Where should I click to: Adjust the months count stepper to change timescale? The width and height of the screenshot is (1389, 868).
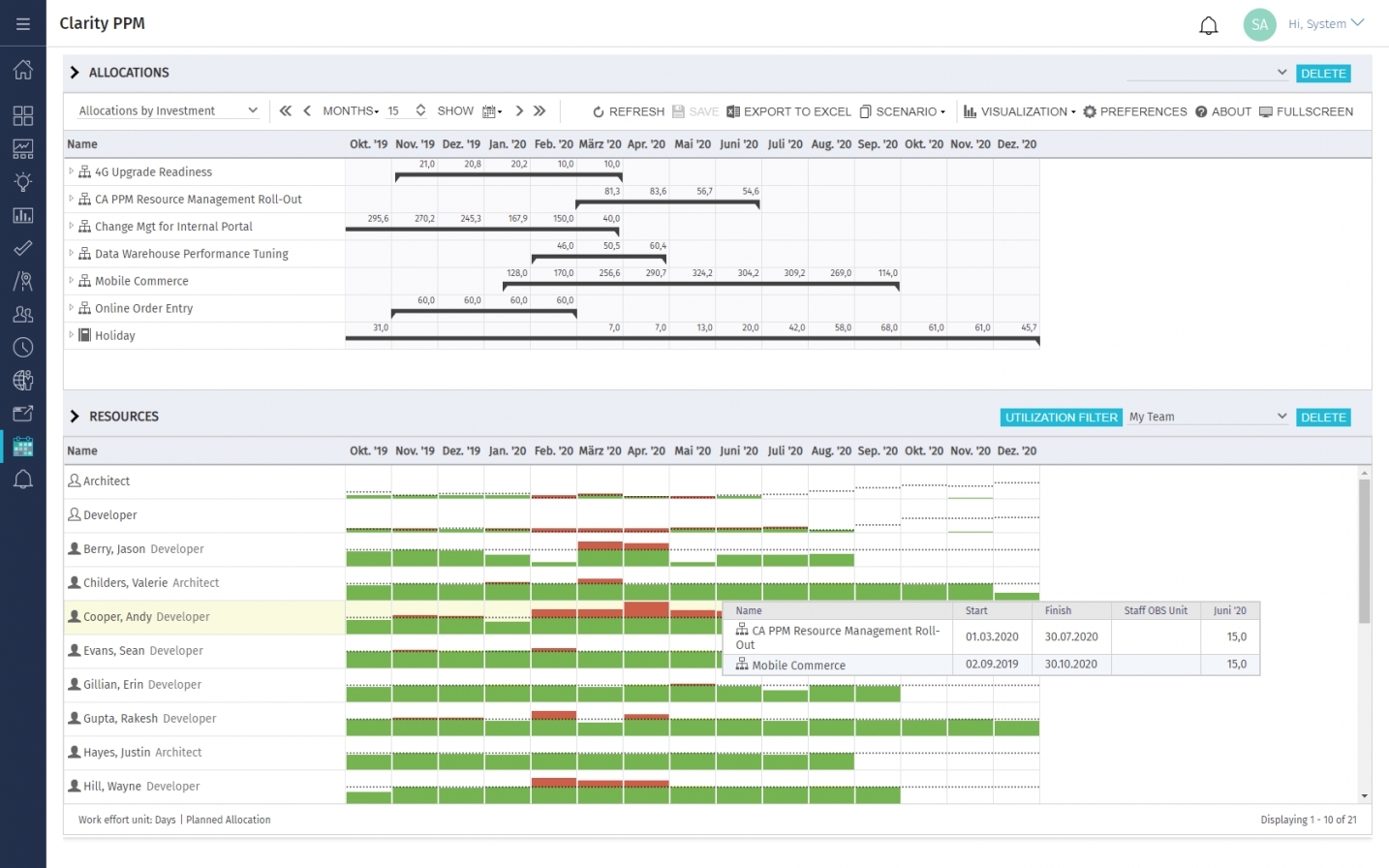click(x=419, y=110)
